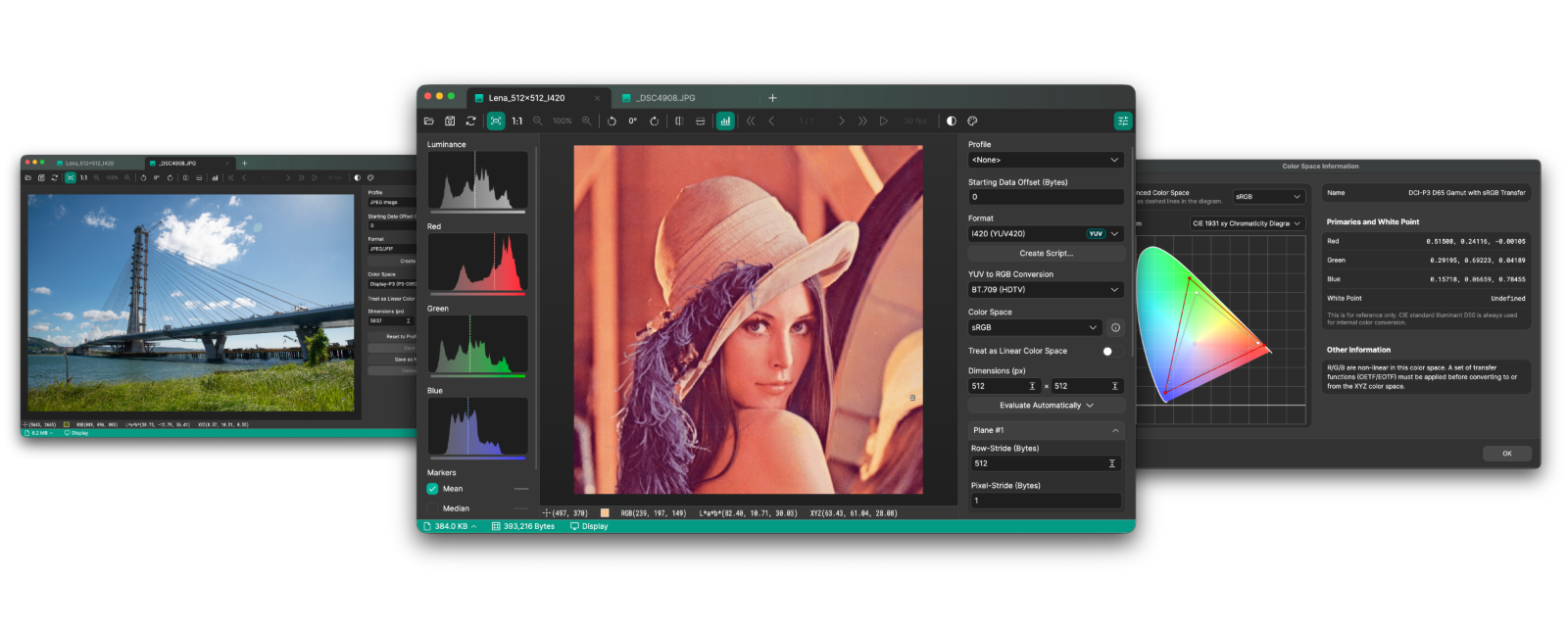Open Profile dropdown showing <None>
The width and height of the screenshot is (1568, 627).
(x=1046, y=160)
